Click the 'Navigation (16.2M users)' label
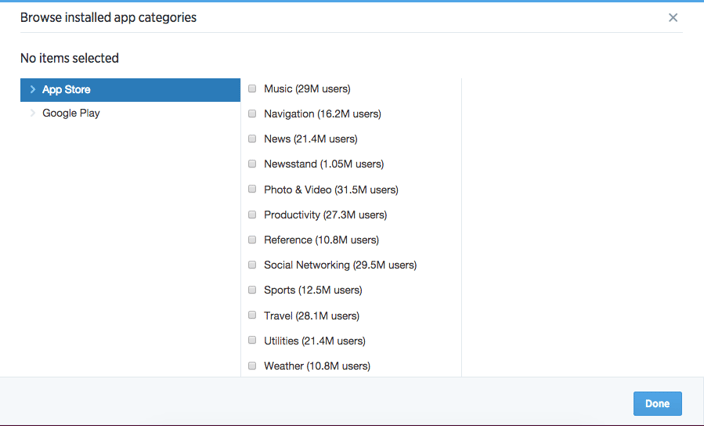The height and width of the screenshot is (426, 704). coord(322,114)
